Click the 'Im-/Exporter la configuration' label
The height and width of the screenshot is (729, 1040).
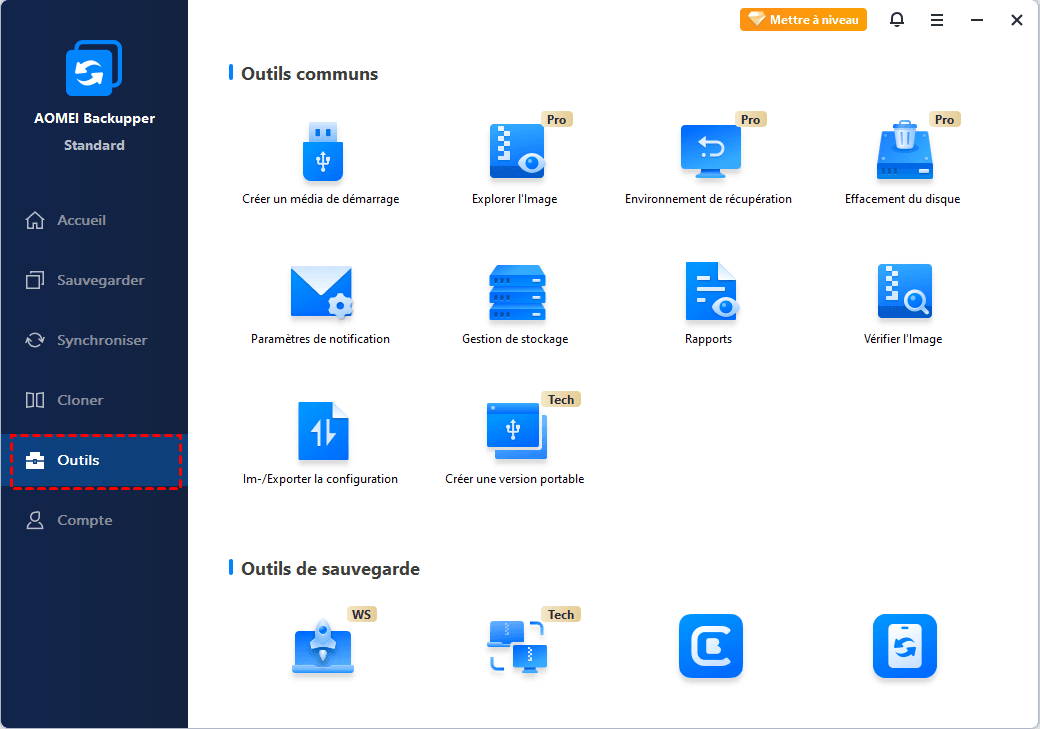click(320, 479)
